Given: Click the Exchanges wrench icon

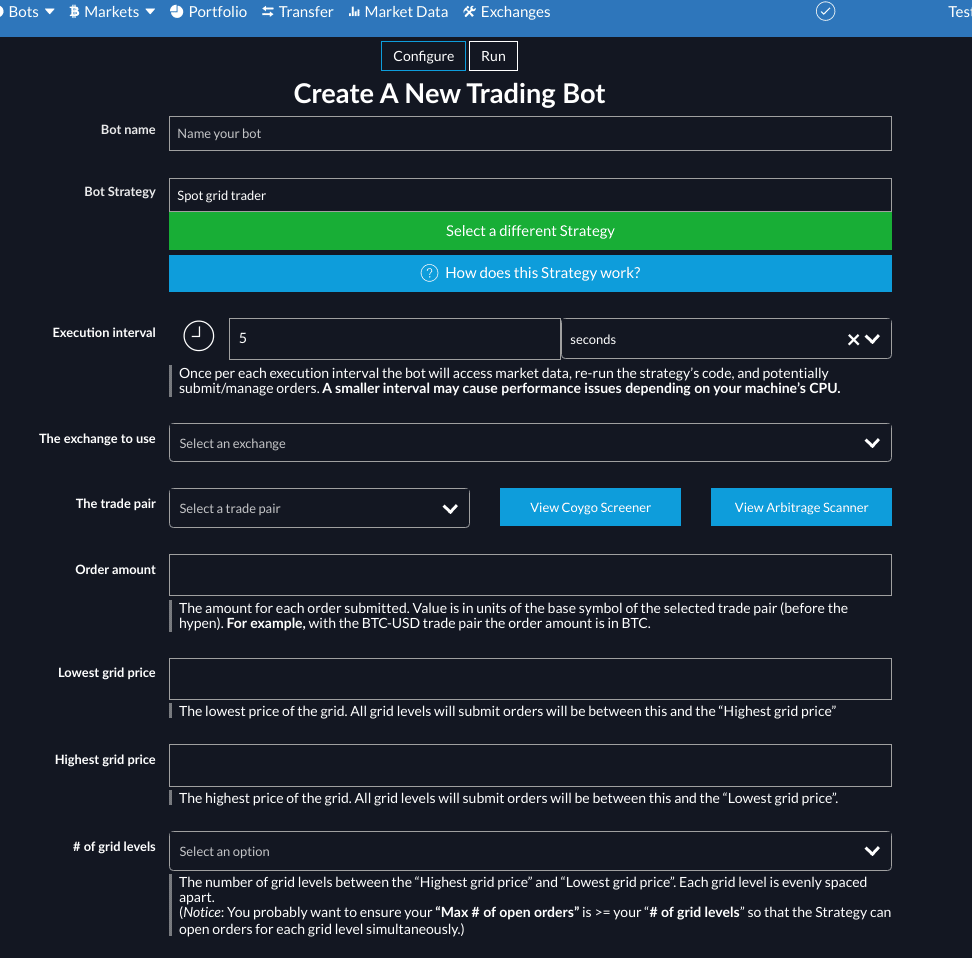Looking at the screenshot, I should [467, 12].
